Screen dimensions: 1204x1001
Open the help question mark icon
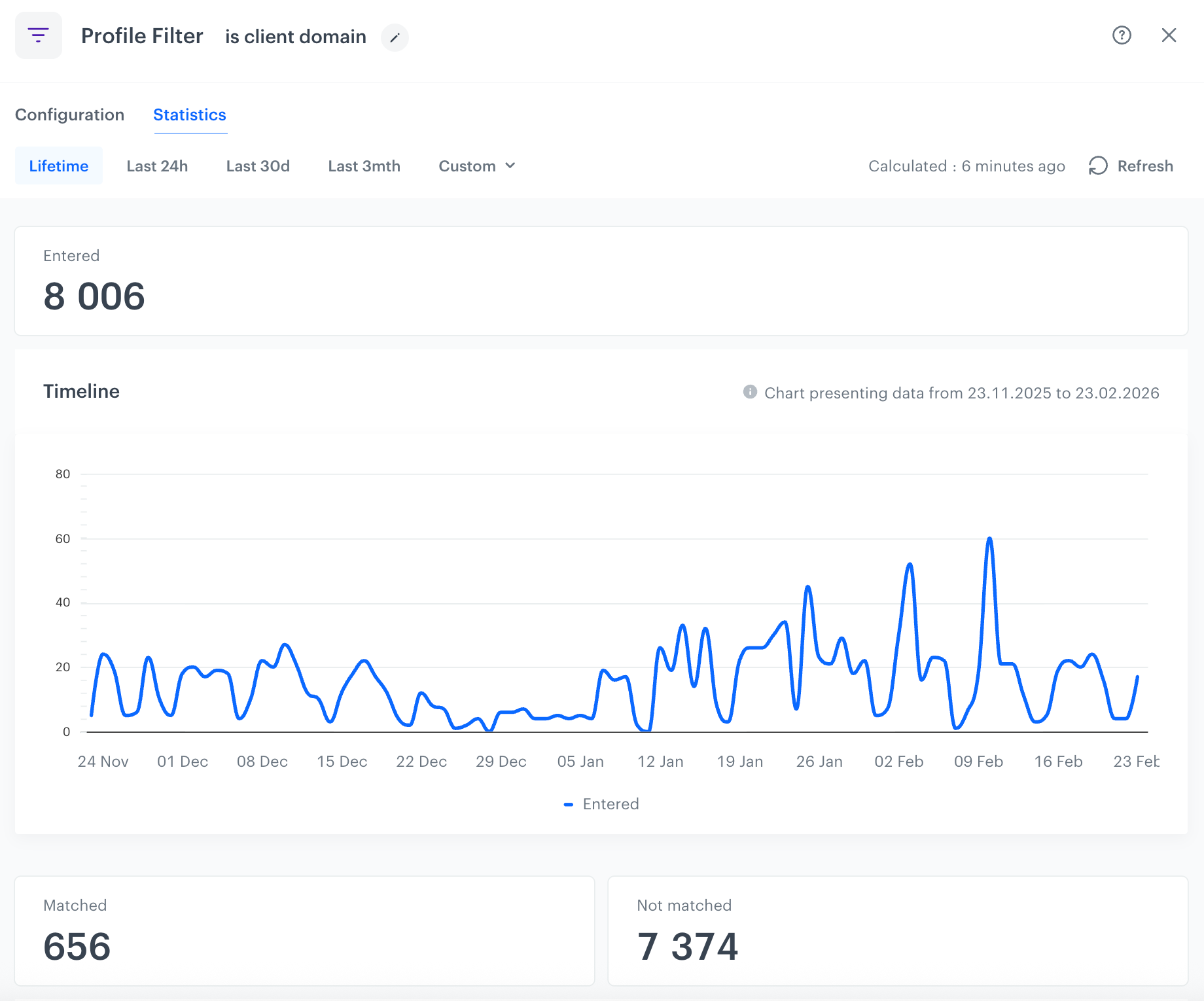1122,35
